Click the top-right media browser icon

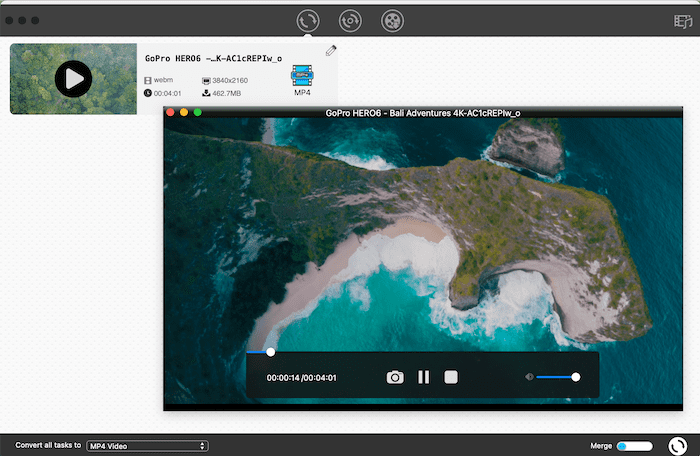[x=683, y=20]
